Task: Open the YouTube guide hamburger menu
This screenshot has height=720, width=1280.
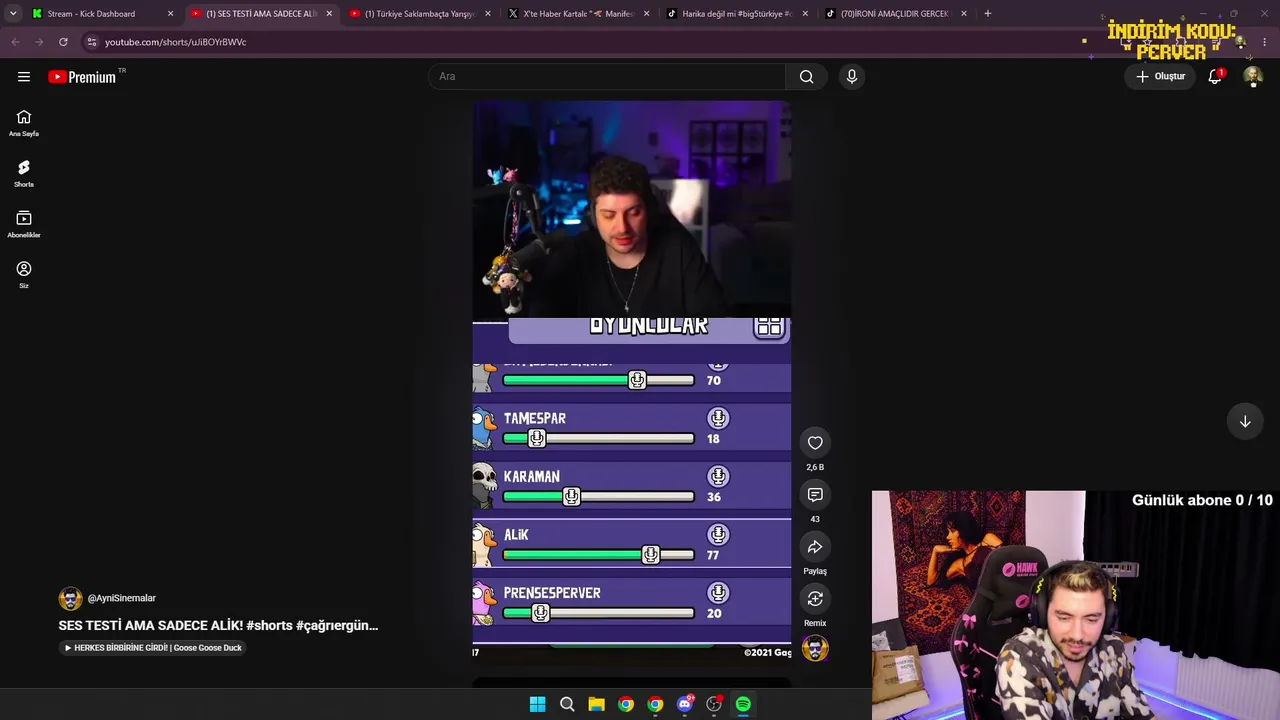Action: click(x=24, y=76)
